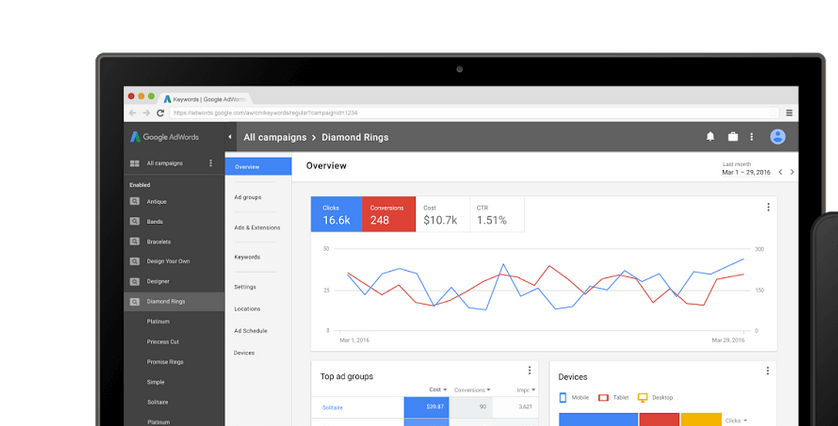Click the Design Your Own campaign icon

click(x=135, y=261)
